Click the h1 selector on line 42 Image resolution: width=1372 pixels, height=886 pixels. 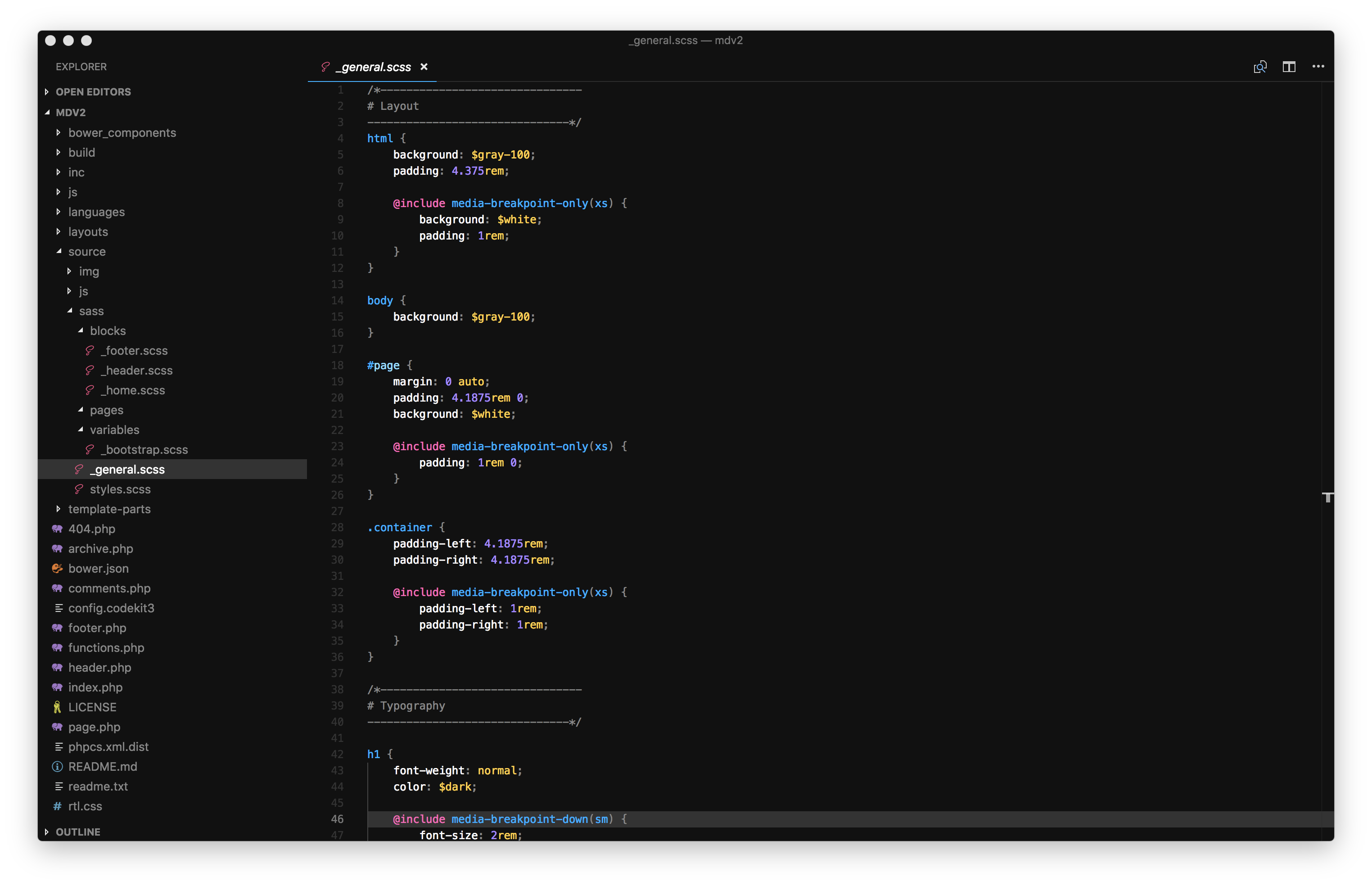pyautogui.click(x=373, y=754)
